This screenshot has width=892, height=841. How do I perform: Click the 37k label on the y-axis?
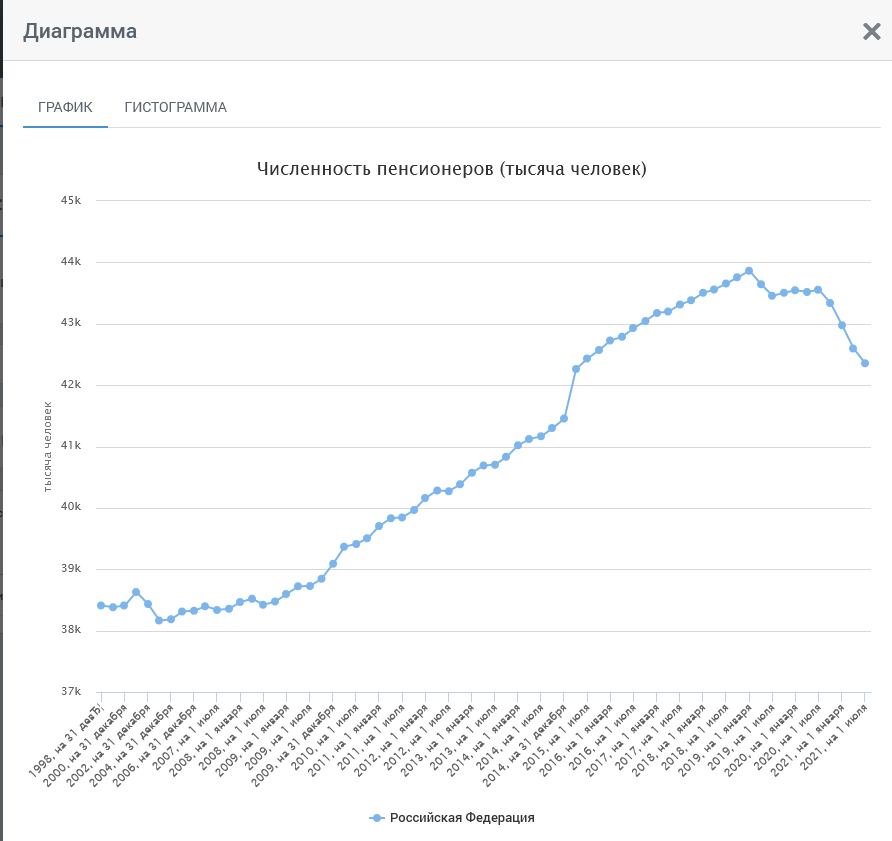(71, 692)
